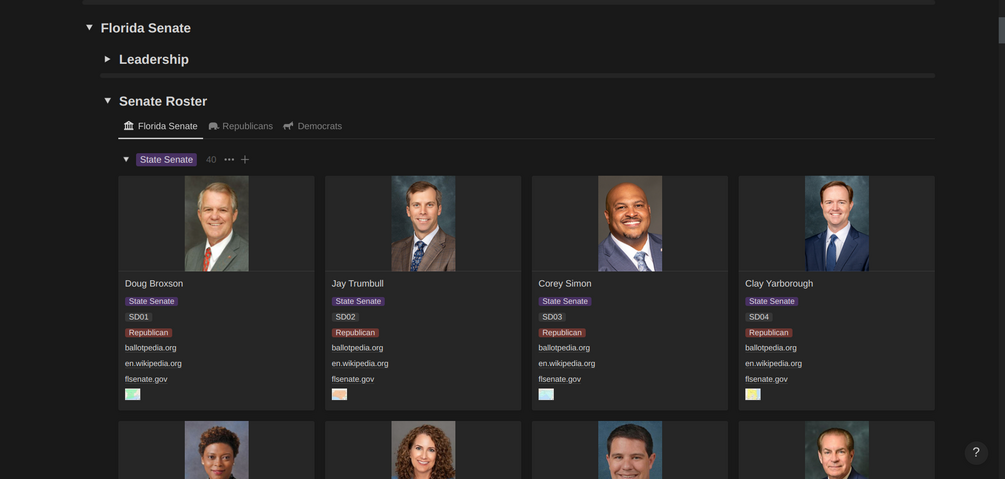Viewport: 1005px width, 479px height.
Task: Open the Doug Broxson card title
Action: click(x=154, y=283)
